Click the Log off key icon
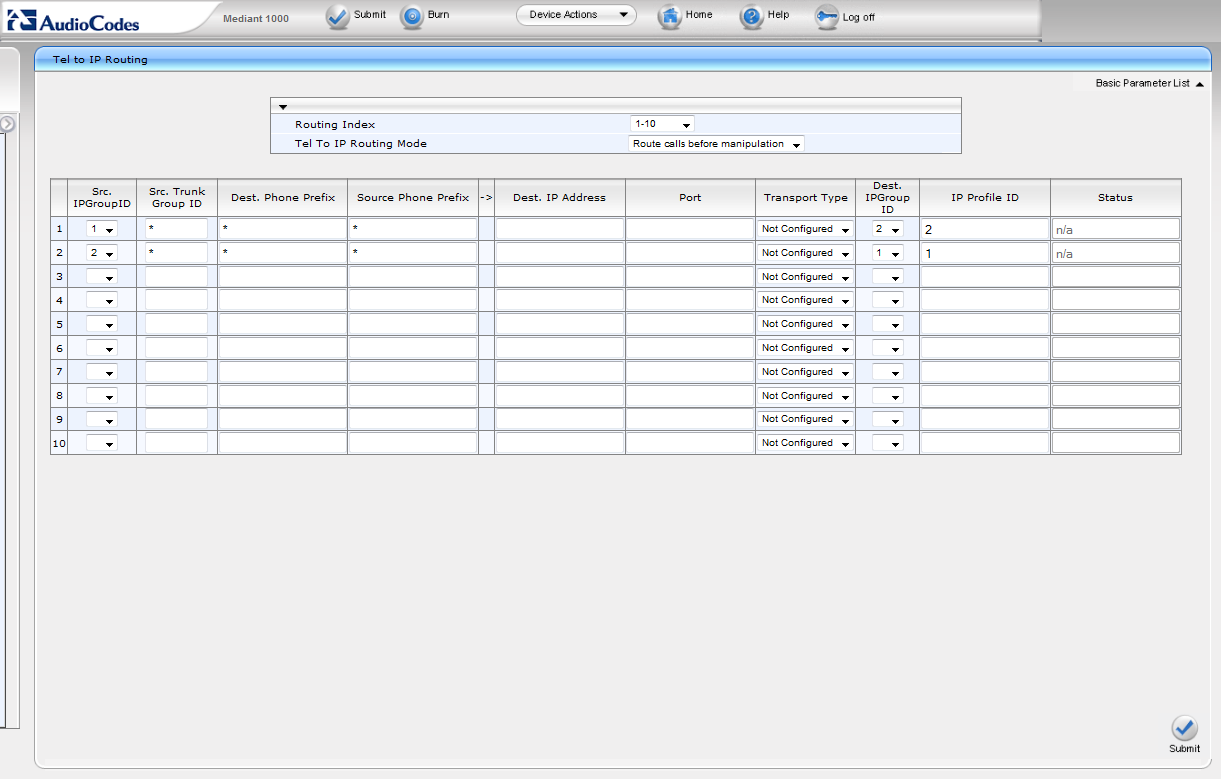 point(827,17)
